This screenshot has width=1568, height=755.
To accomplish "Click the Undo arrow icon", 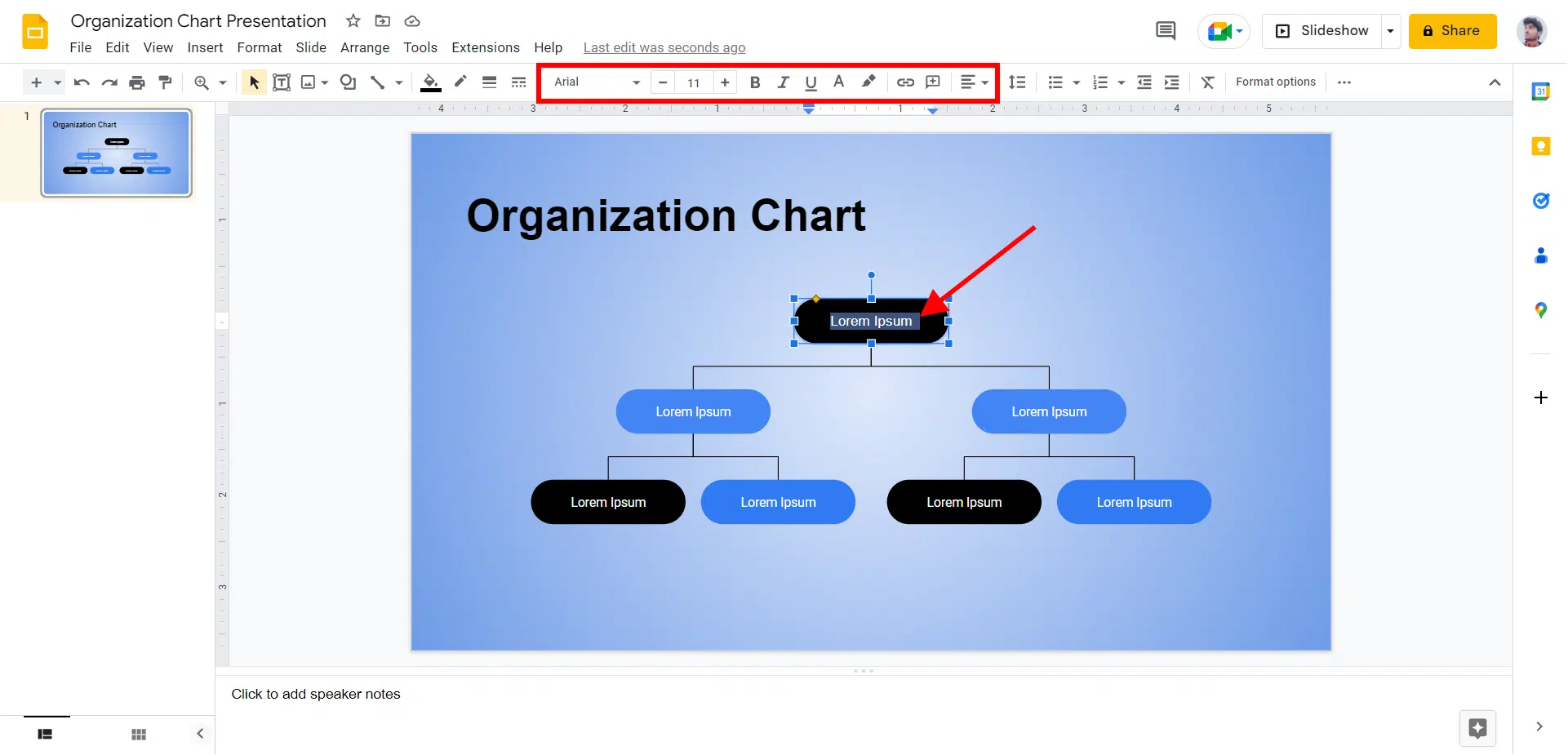I will point(82,82).
